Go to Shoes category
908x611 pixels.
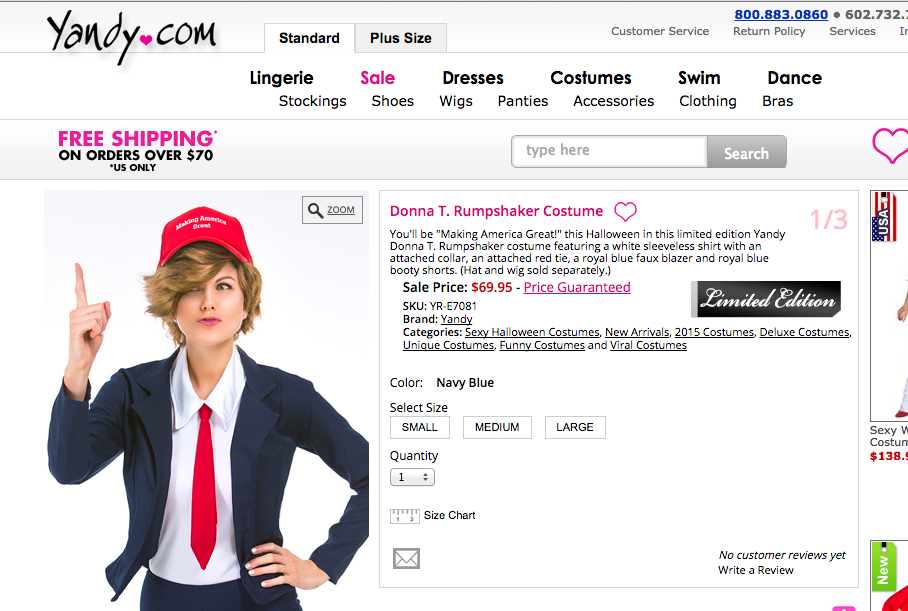(x=393, y=101)
